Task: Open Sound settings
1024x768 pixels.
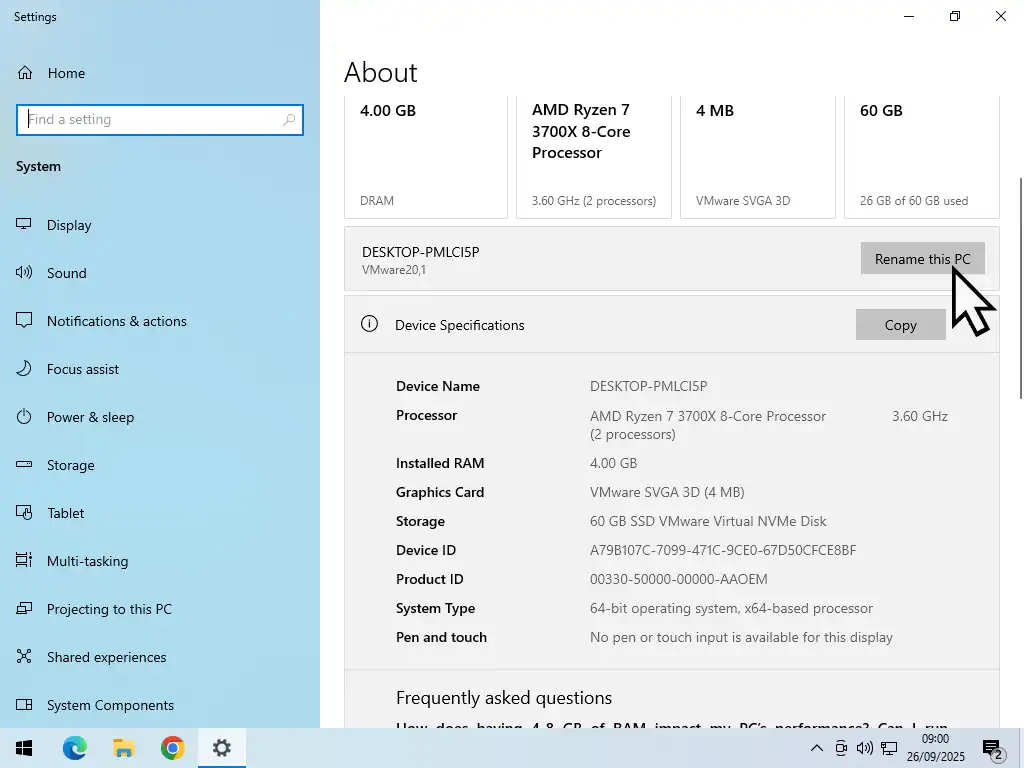Action: (66, 273)
